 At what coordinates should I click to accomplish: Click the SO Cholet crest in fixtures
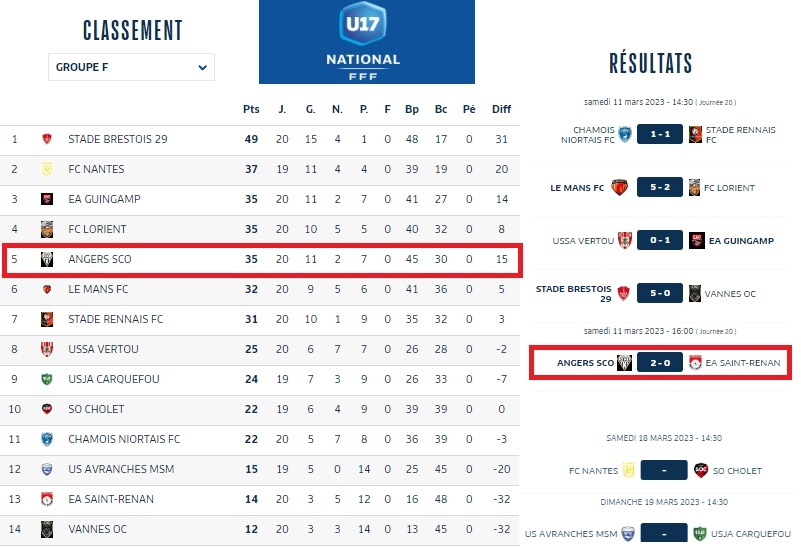tap(701, 471)
